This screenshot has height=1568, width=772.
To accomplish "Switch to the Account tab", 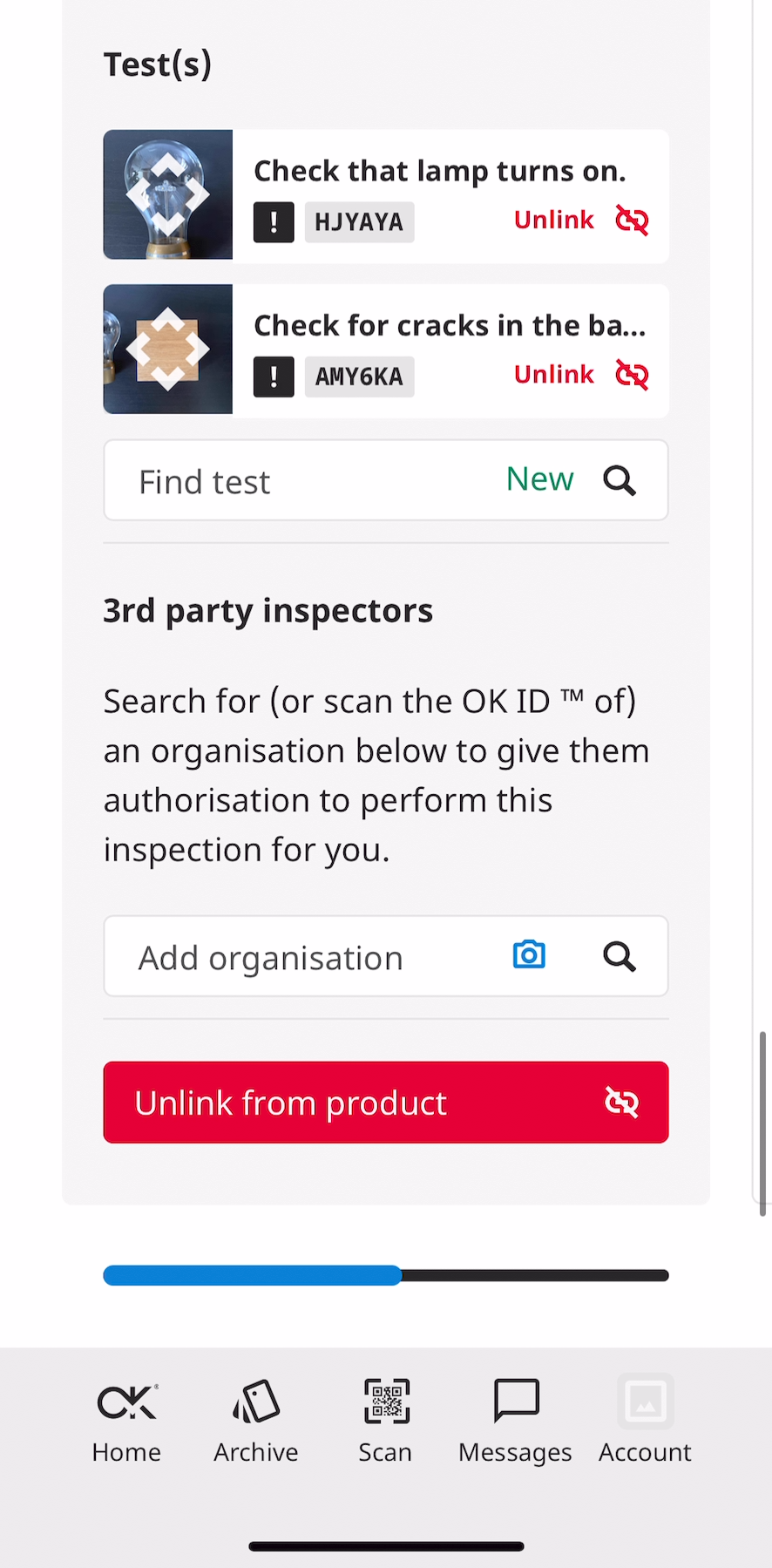I will 645,1420.
